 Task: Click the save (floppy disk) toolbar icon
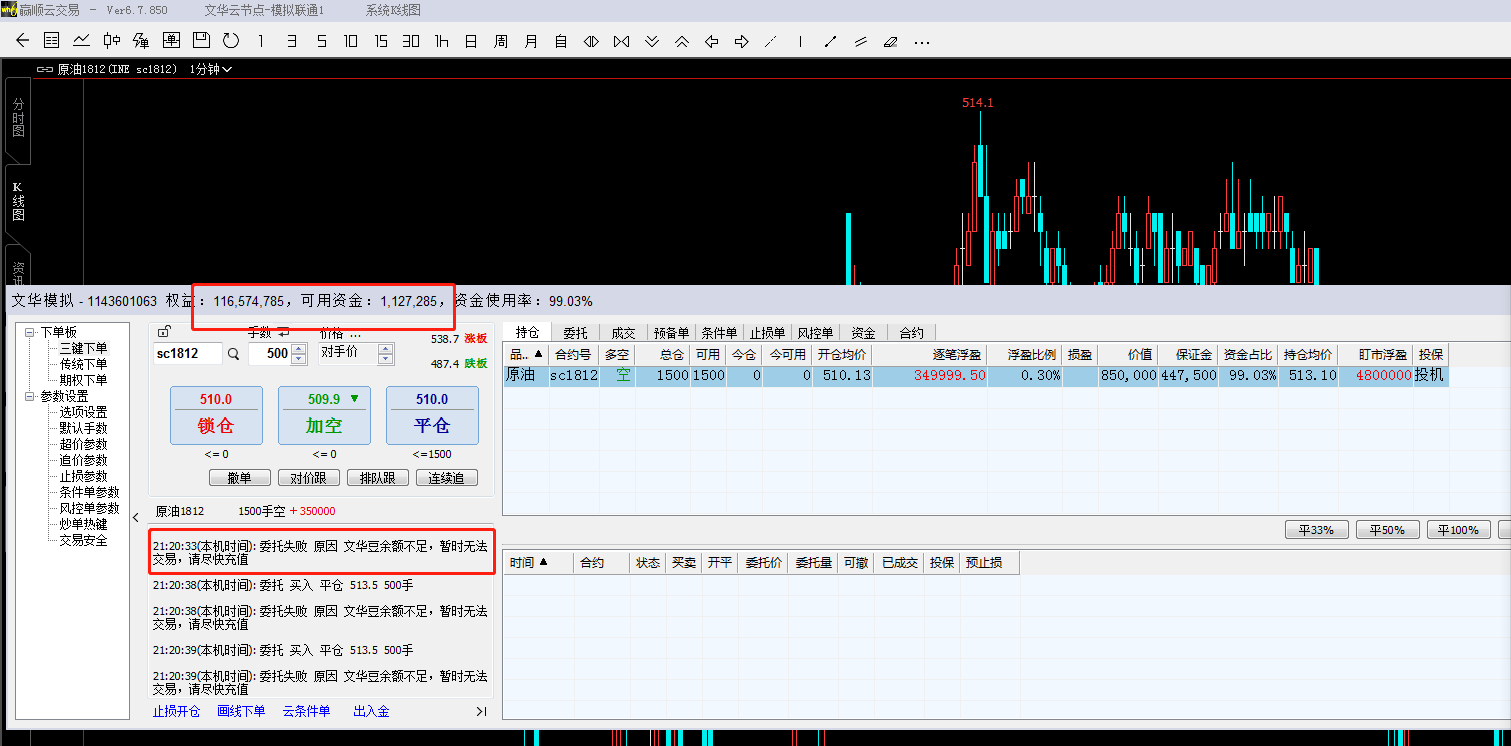201,41
